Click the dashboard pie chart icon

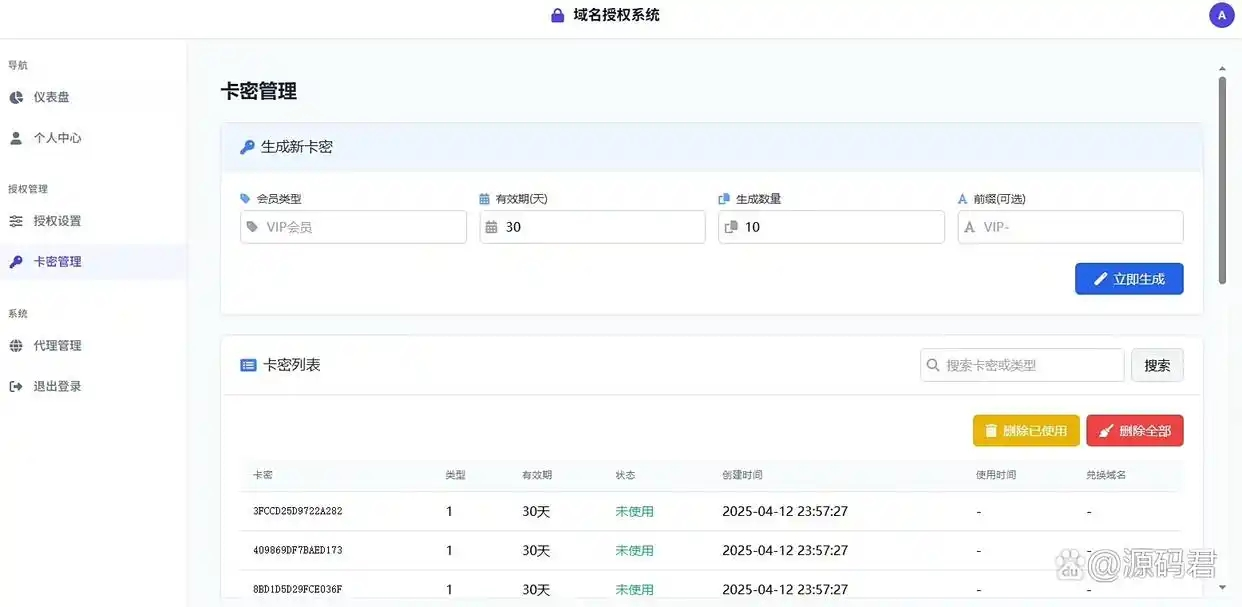tap(16, 97)
